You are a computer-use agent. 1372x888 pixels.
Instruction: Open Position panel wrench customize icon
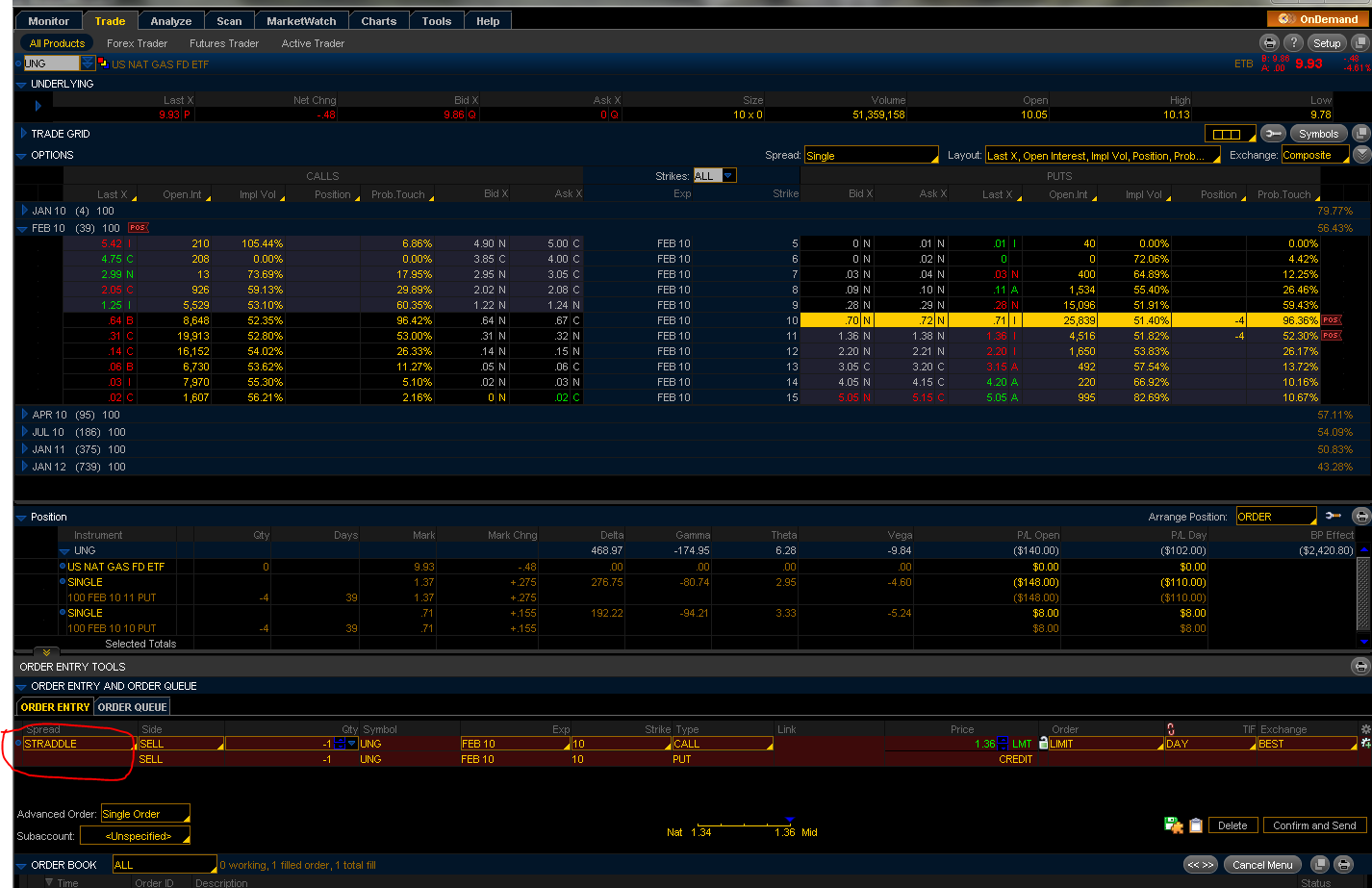[1333, 517]
